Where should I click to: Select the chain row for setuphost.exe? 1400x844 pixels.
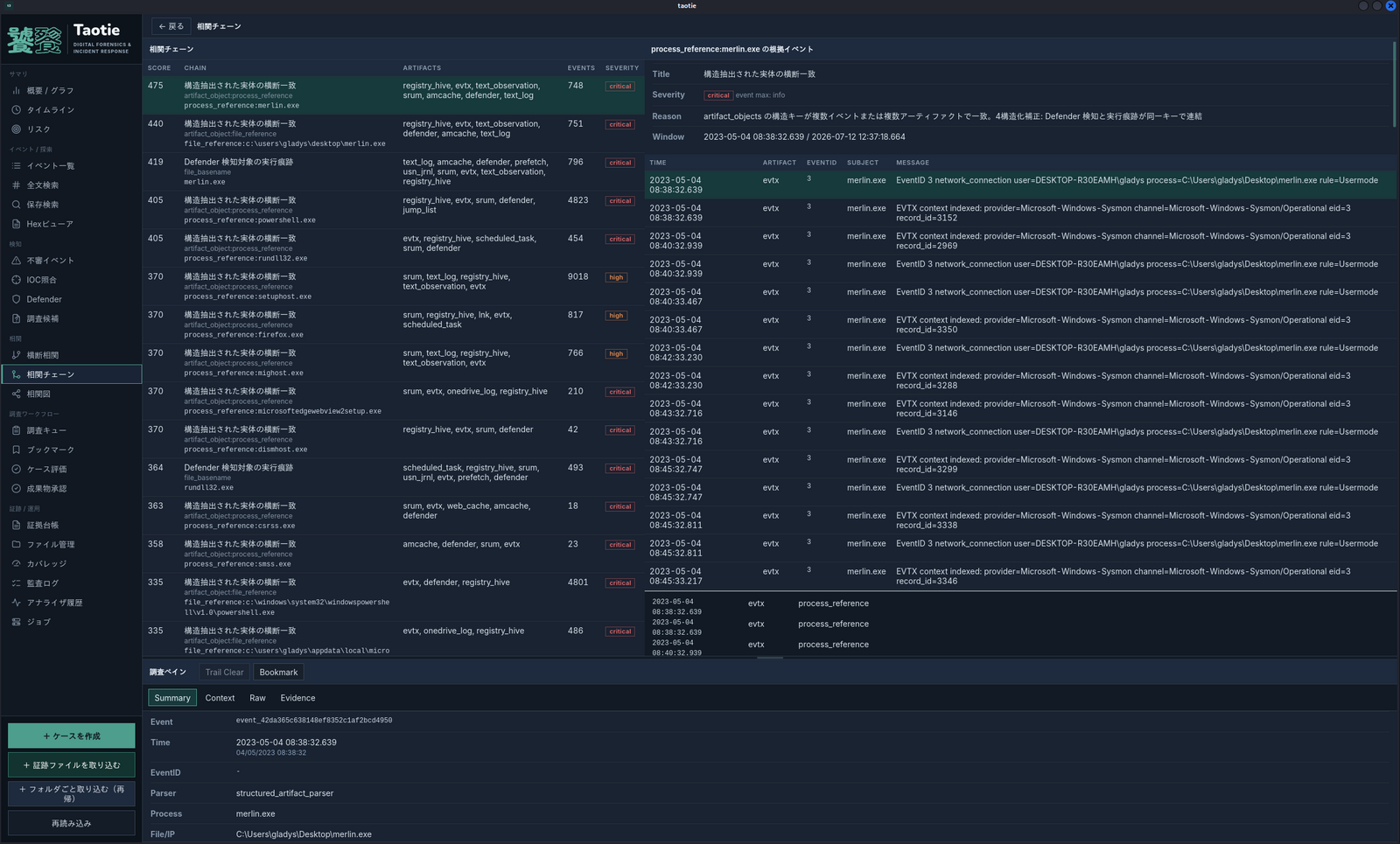tap(394, 286)
